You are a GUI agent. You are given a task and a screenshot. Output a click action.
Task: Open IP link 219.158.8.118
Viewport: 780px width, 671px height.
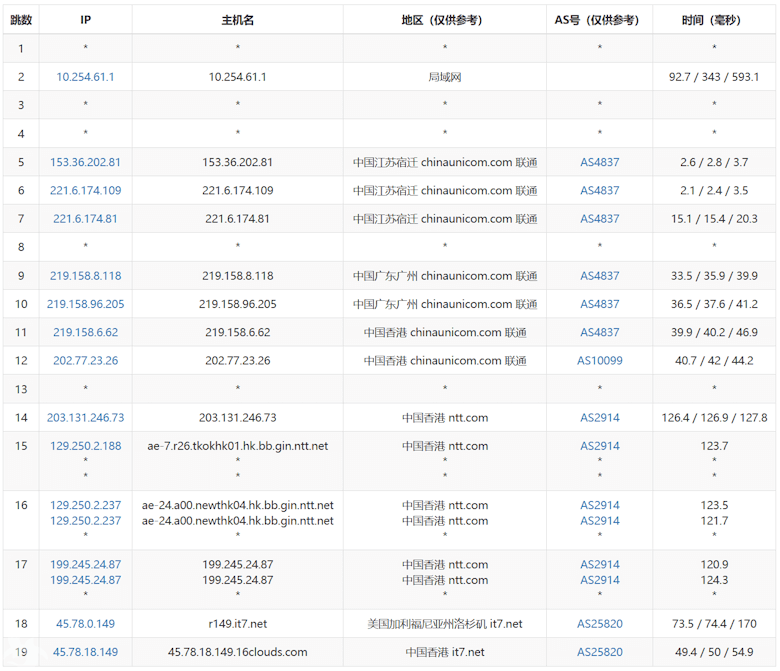click(x=85, y=276)
